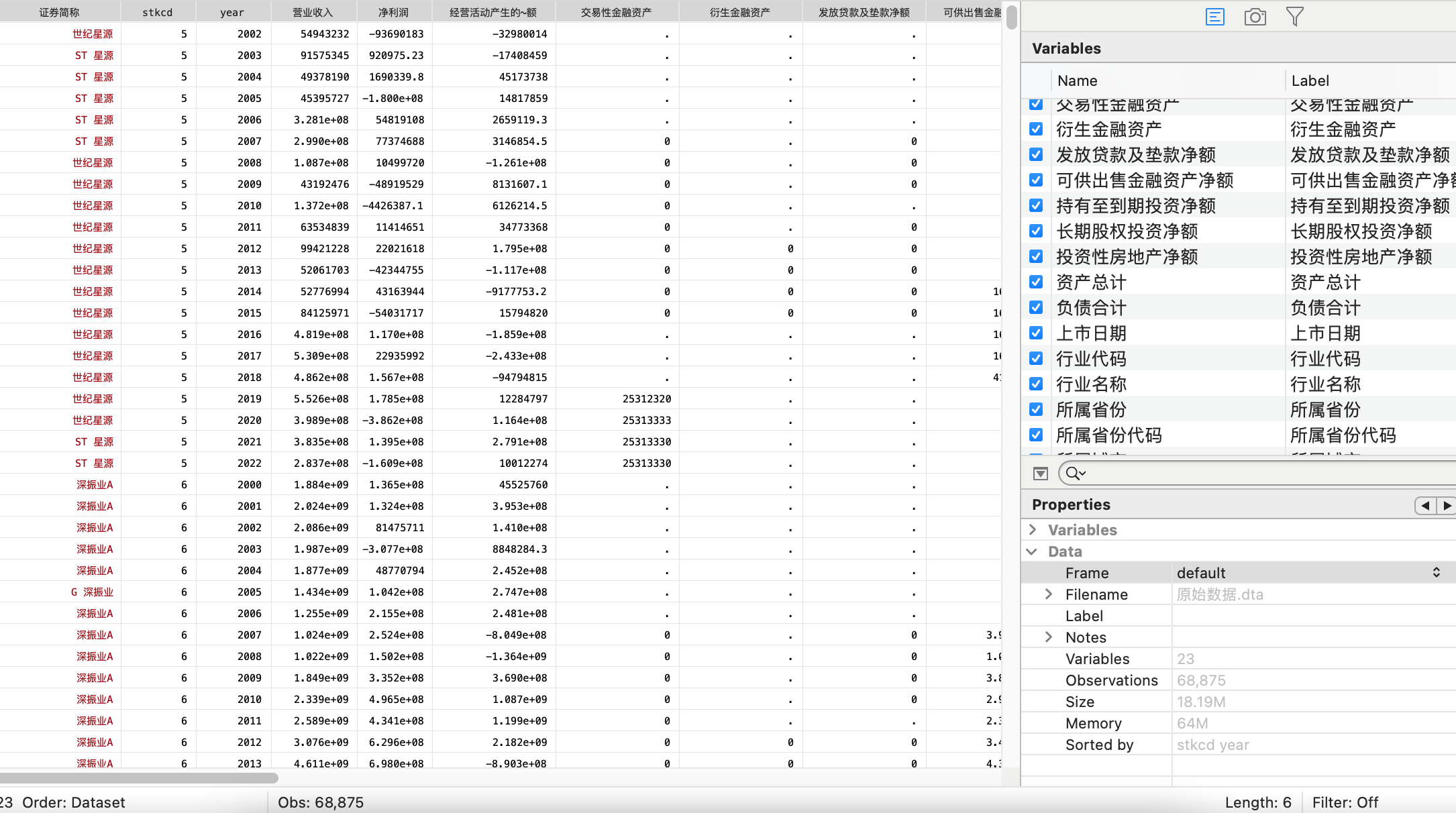Click the horizontal scrollbar under data grid

coord(139,778)
